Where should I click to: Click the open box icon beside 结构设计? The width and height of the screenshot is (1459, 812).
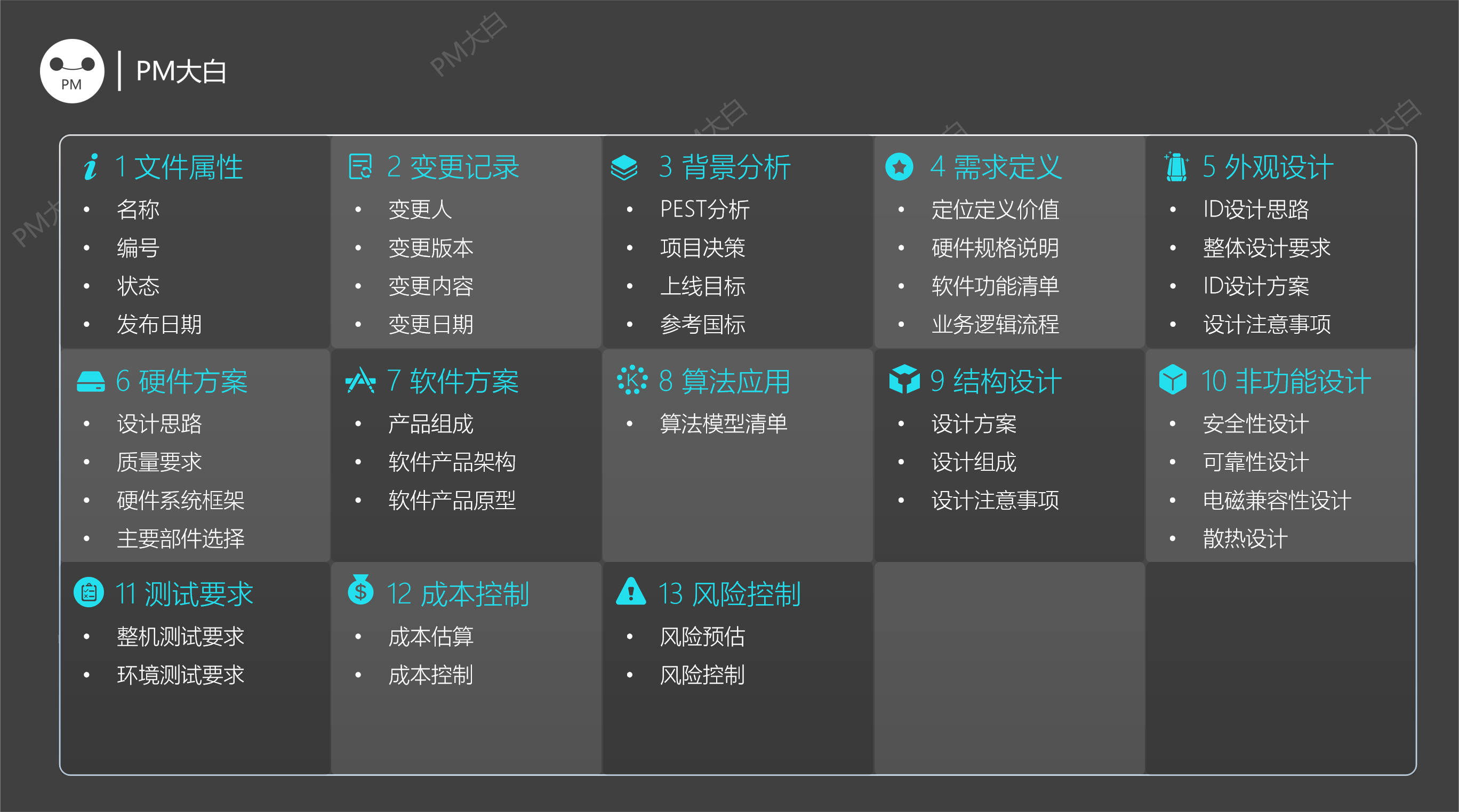pos(904,379)
